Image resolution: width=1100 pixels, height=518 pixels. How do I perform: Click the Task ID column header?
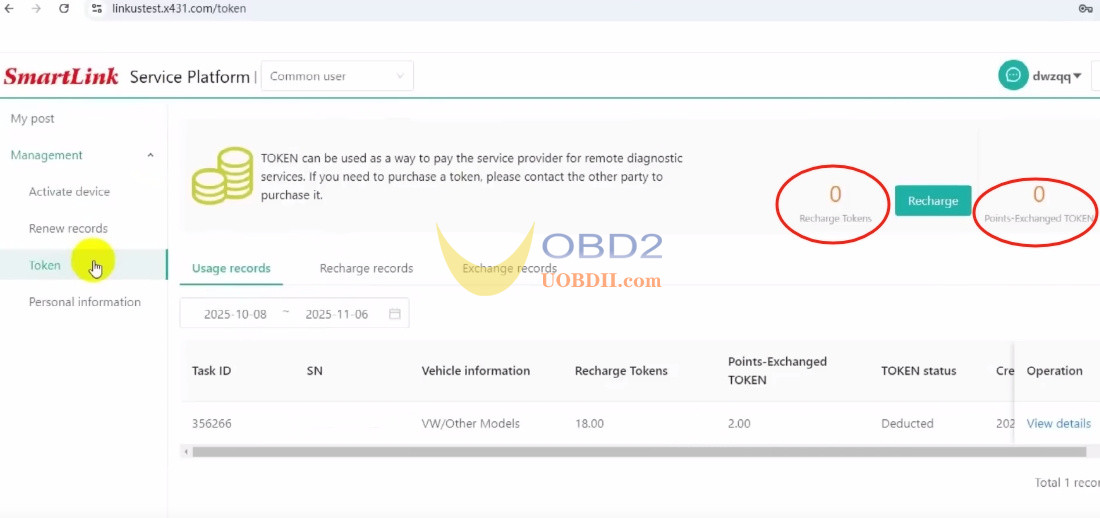[x=211, y=371]
